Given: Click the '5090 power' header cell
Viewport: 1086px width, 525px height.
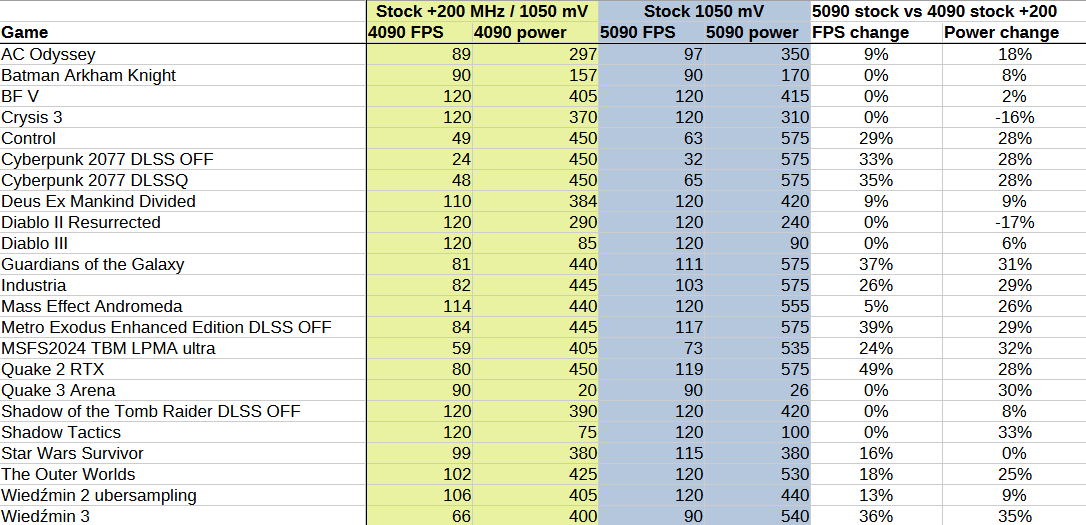Looking at the screenshot, I should [x=757, y=33].
